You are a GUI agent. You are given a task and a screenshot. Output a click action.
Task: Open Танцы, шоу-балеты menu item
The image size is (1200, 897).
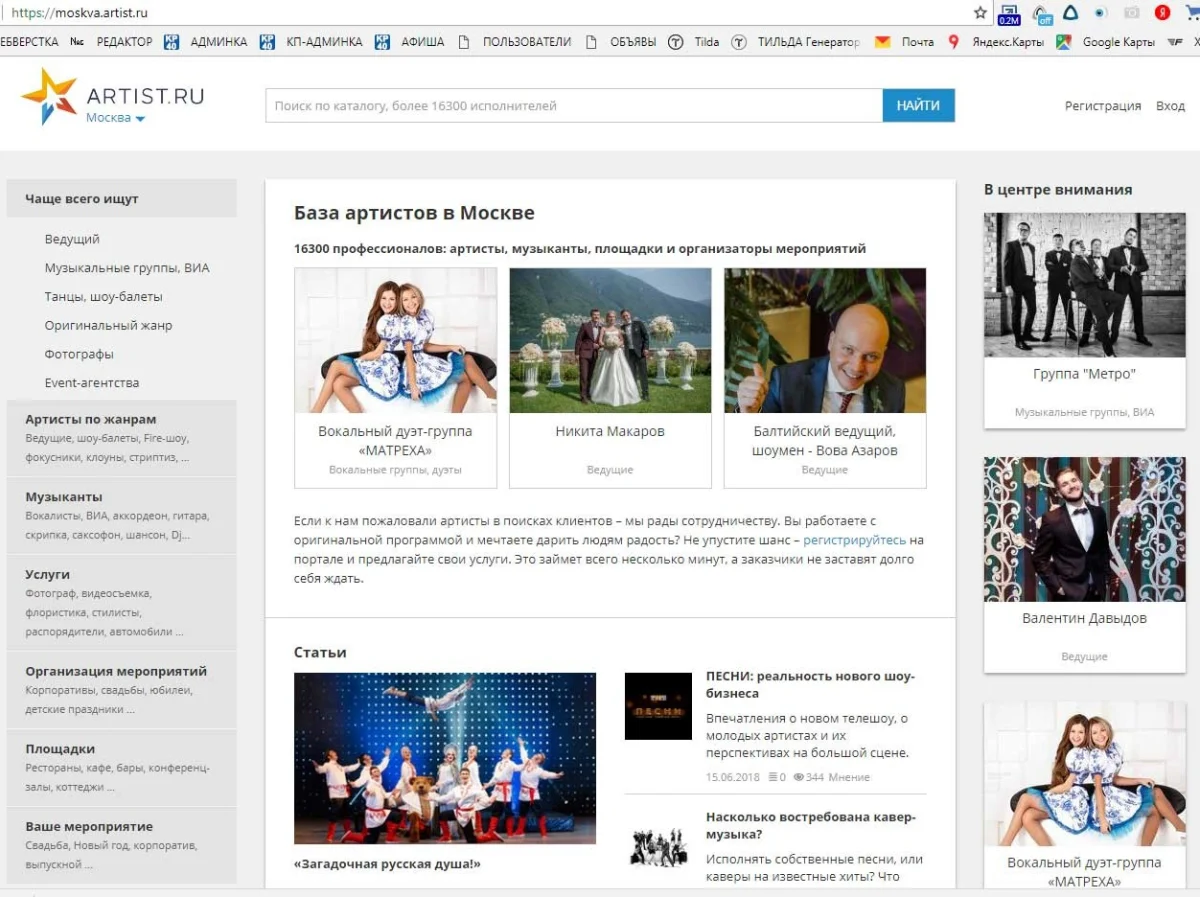point(103,297)
